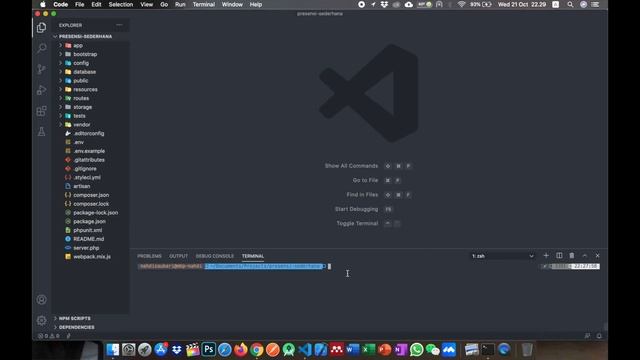Open WhatsApp from the Dock

click(x=416, y=349)
